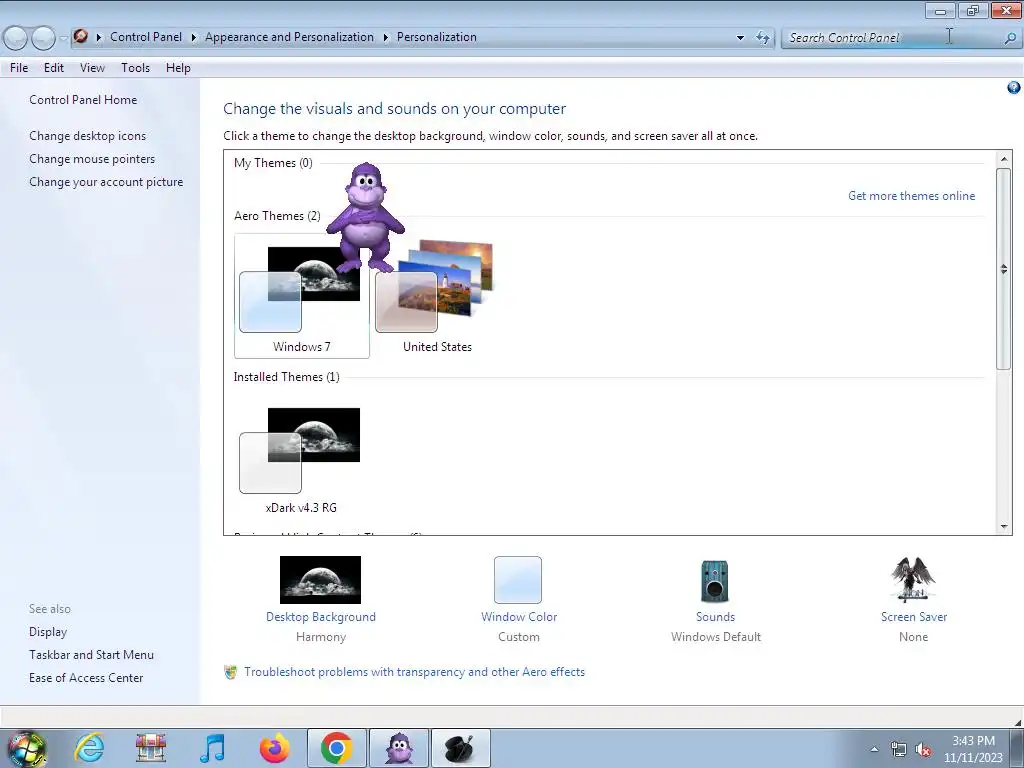Open the Windows Start orb

coord(27,748)
